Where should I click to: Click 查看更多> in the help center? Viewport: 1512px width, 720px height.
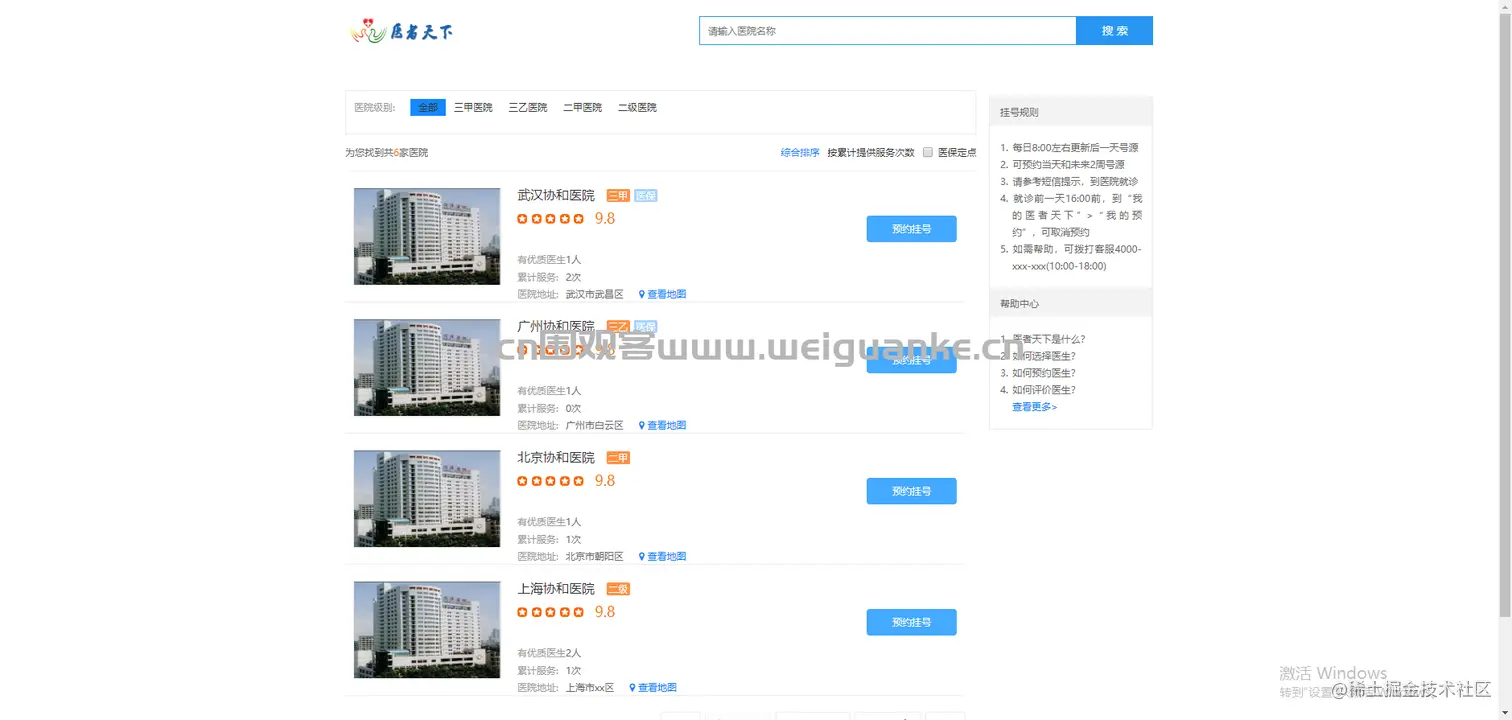click(1034, 407)
